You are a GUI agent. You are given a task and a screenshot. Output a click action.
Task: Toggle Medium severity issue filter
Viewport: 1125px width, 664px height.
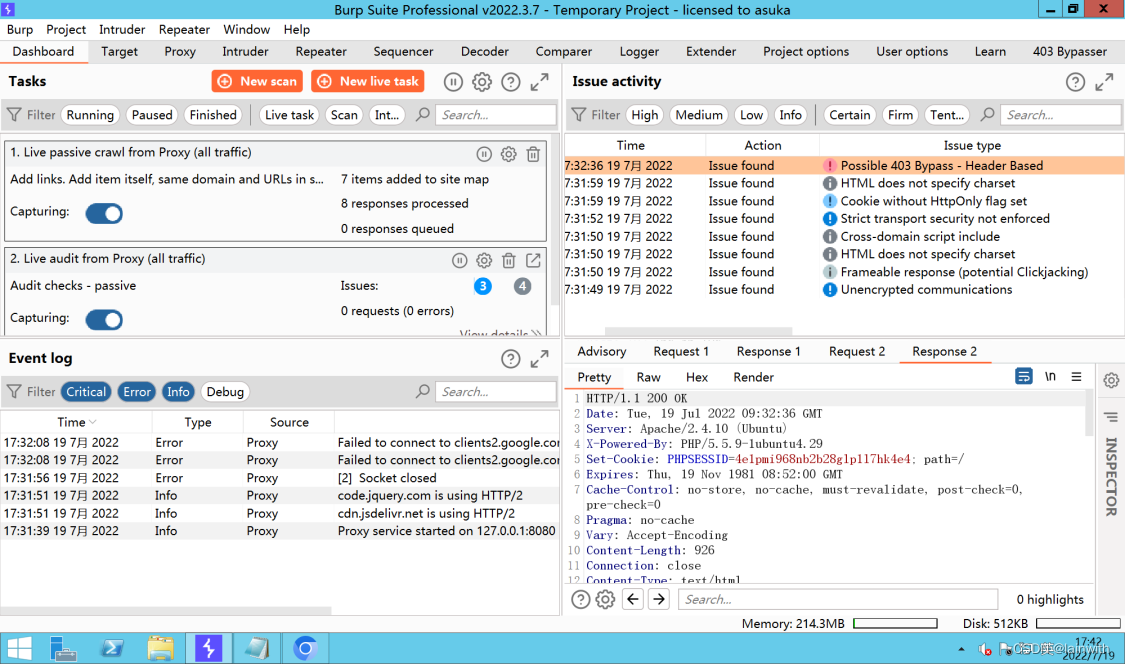coord(699,115)
